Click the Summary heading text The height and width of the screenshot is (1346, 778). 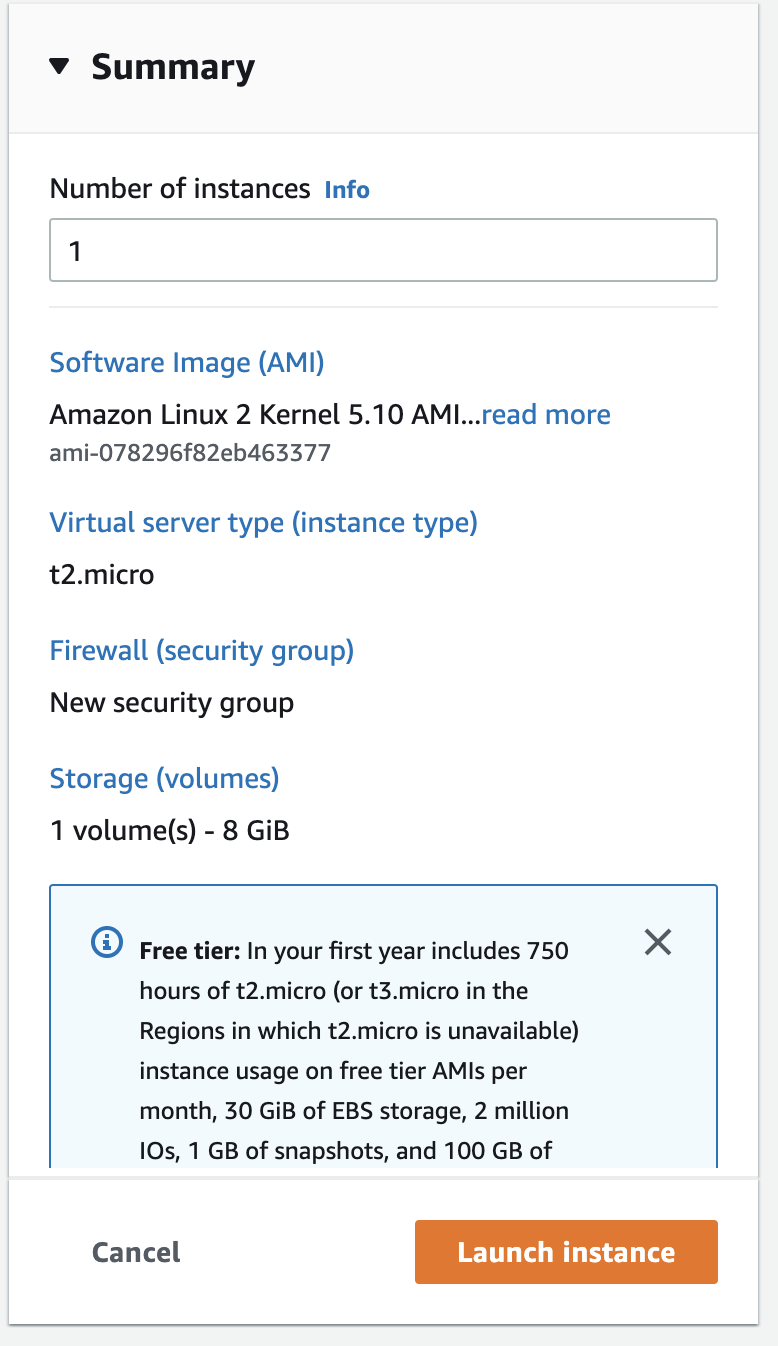click(173, 67)
